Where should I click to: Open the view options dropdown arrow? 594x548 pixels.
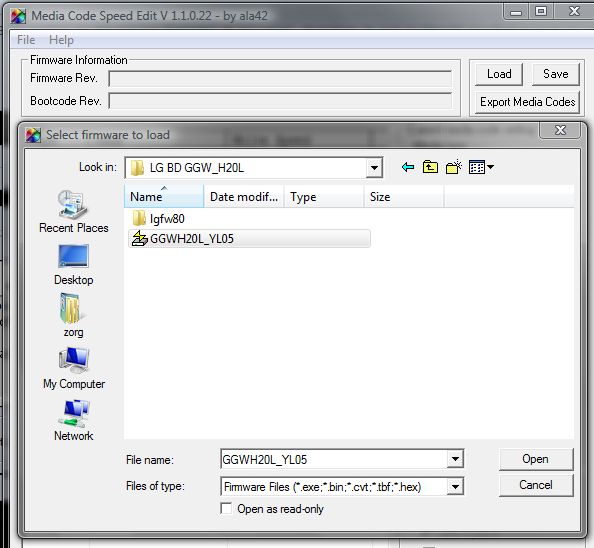[x=491, y=167]
